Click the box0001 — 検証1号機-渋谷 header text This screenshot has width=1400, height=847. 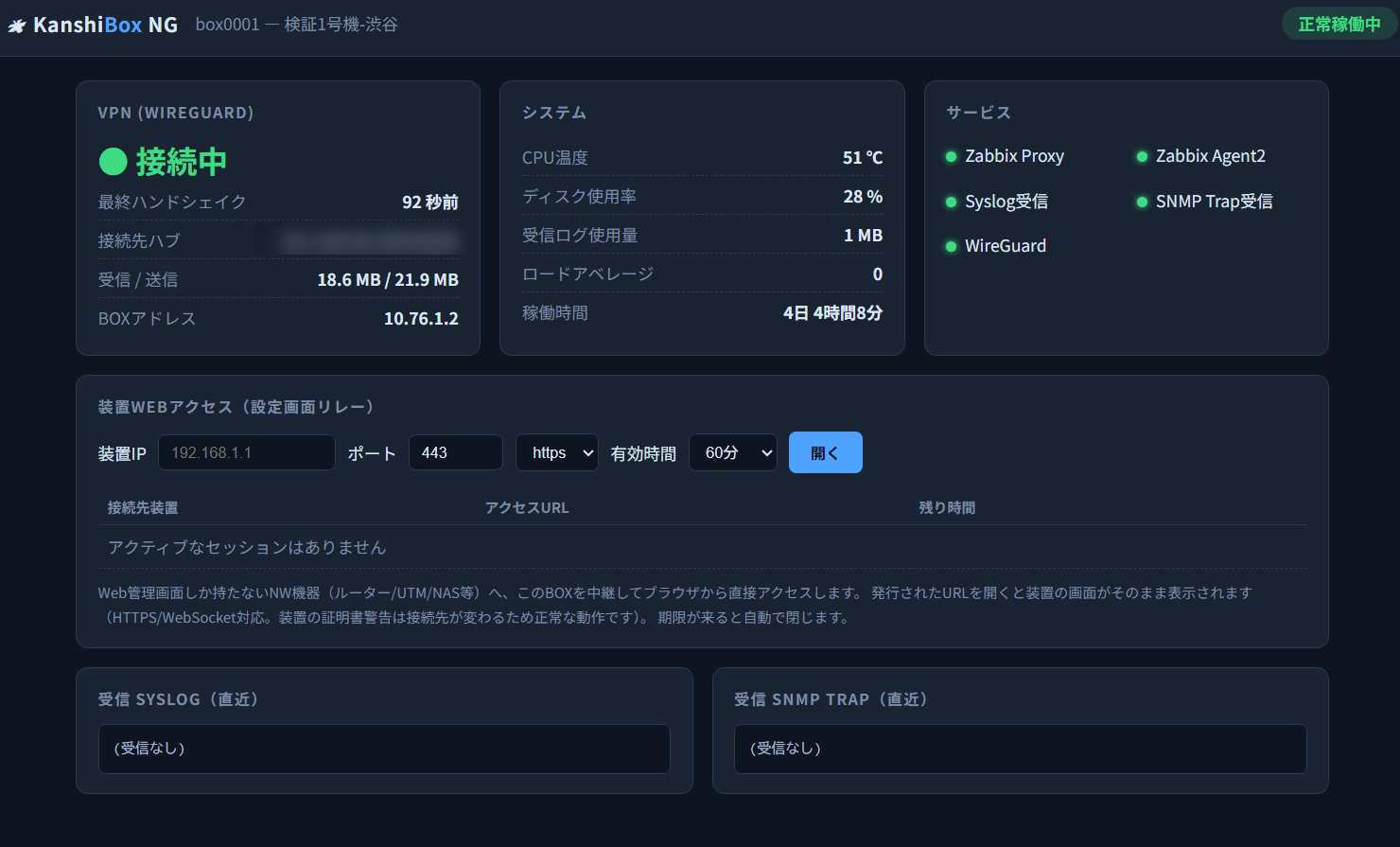click(x=296, y=25)
